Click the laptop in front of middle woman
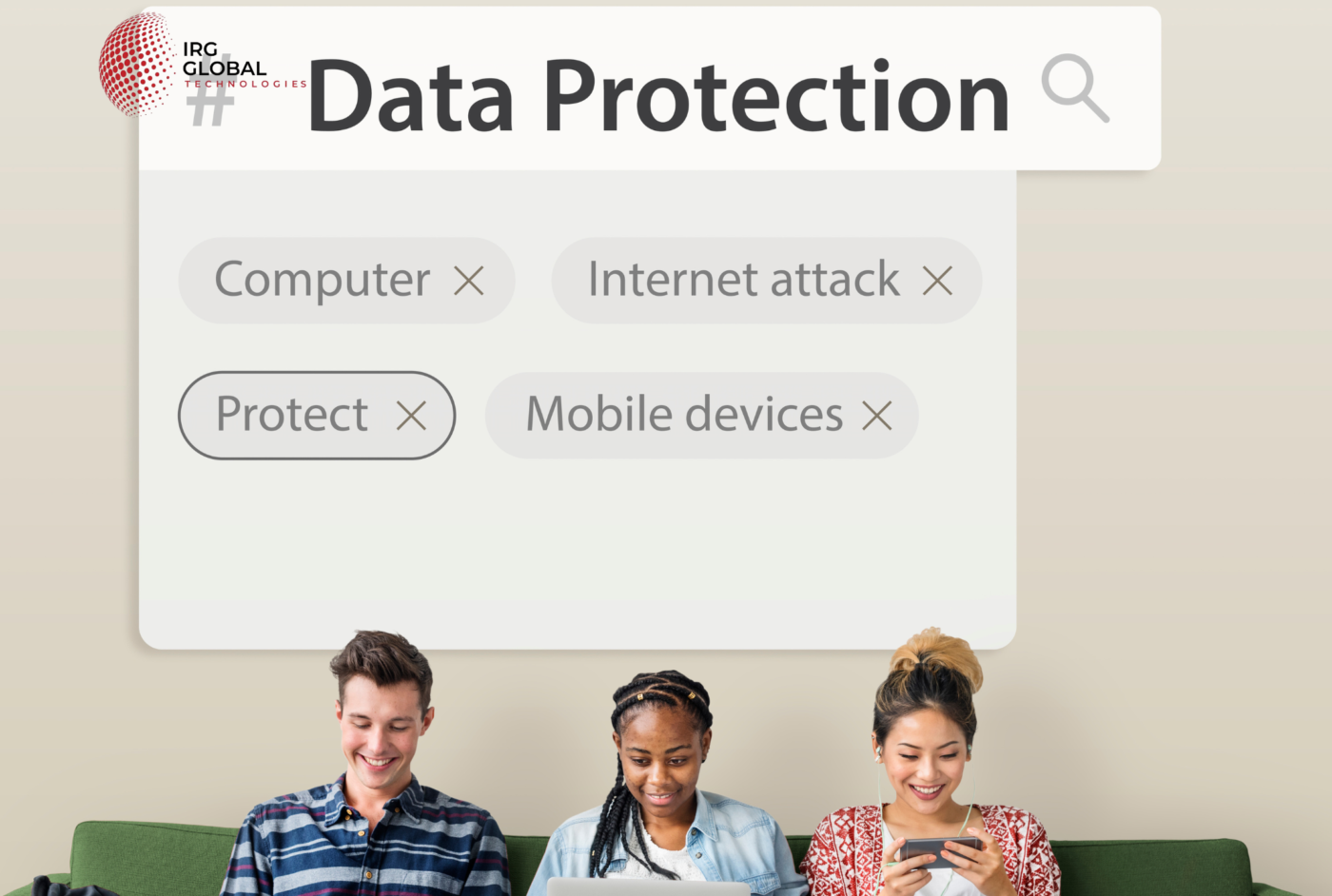 tap(649, 887)
